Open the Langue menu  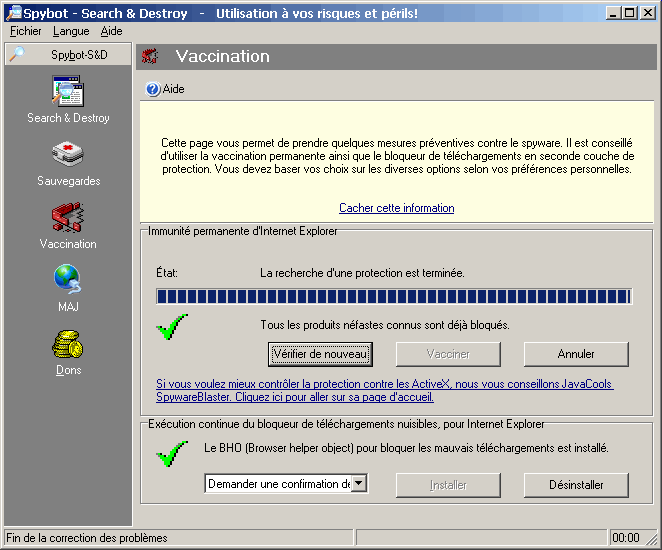pyautogui.click(x=71, y=31)
